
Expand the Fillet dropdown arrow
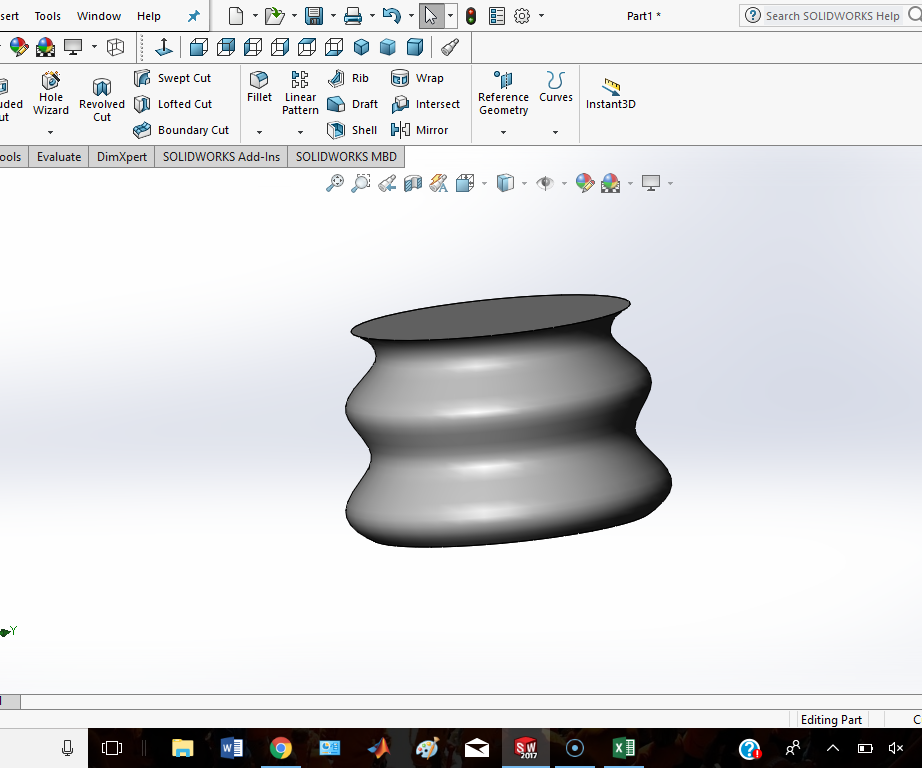click(x=259, y=132)
